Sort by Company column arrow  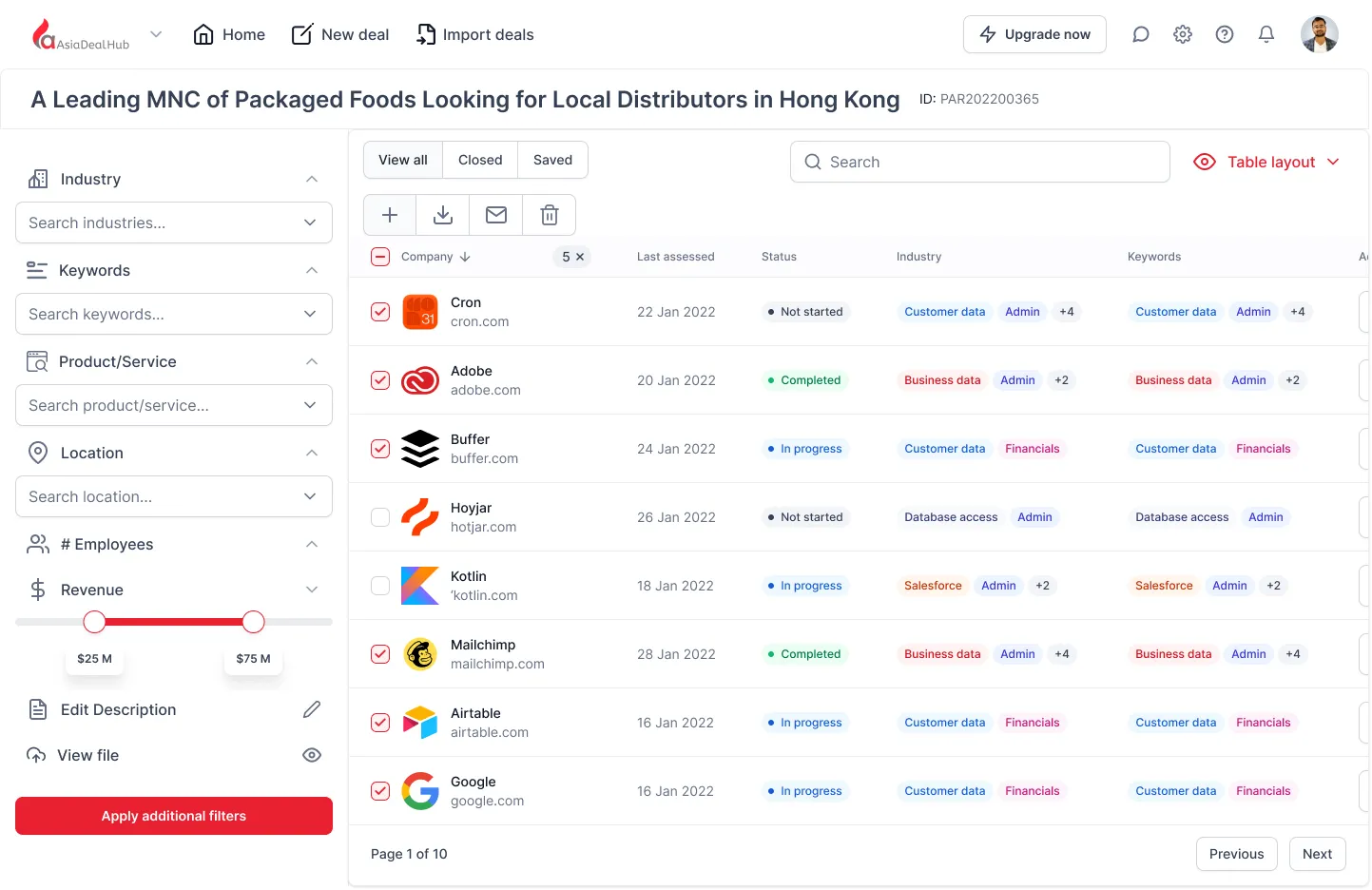pyautogui.click(x=465, y=257)
